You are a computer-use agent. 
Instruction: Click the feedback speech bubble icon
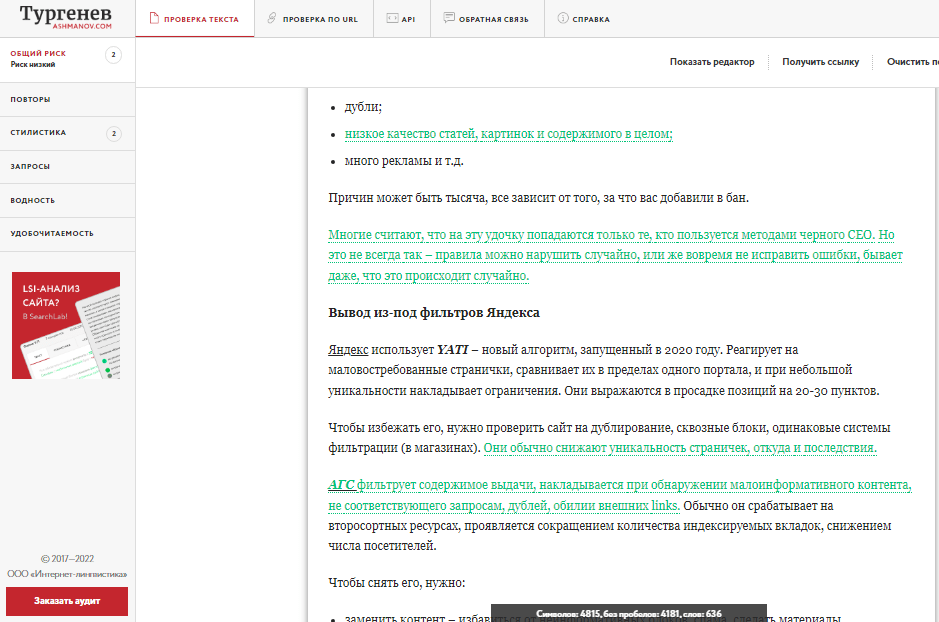449,18
